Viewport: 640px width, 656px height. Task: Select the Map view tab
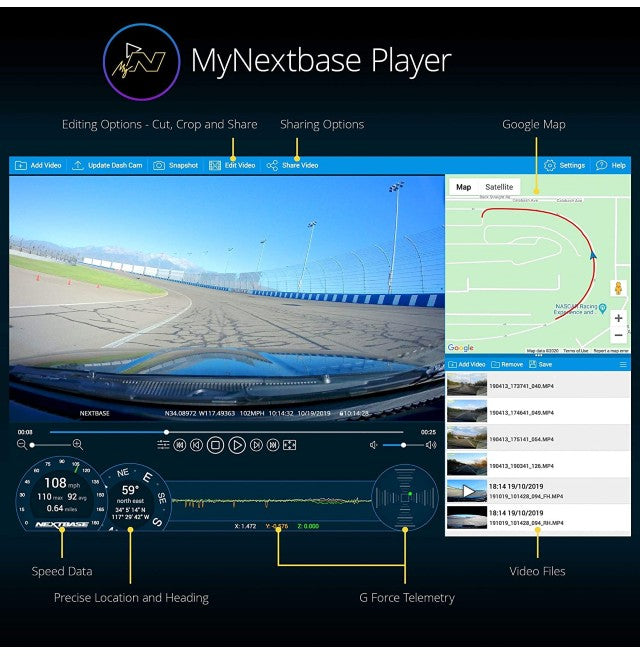tap(463, 187)
